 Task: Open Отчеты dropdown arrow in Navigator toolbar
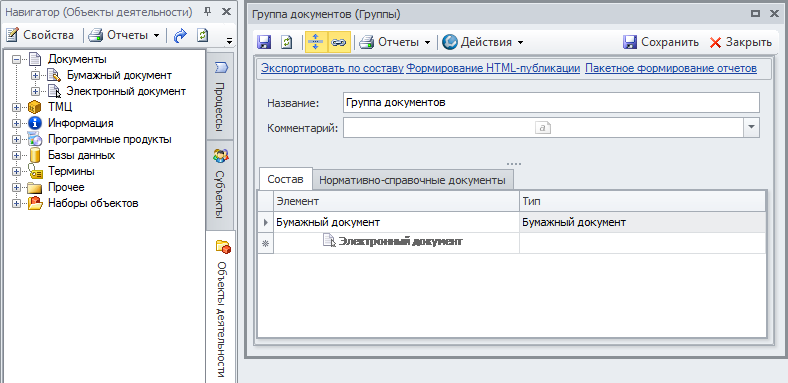coord(156,36)
